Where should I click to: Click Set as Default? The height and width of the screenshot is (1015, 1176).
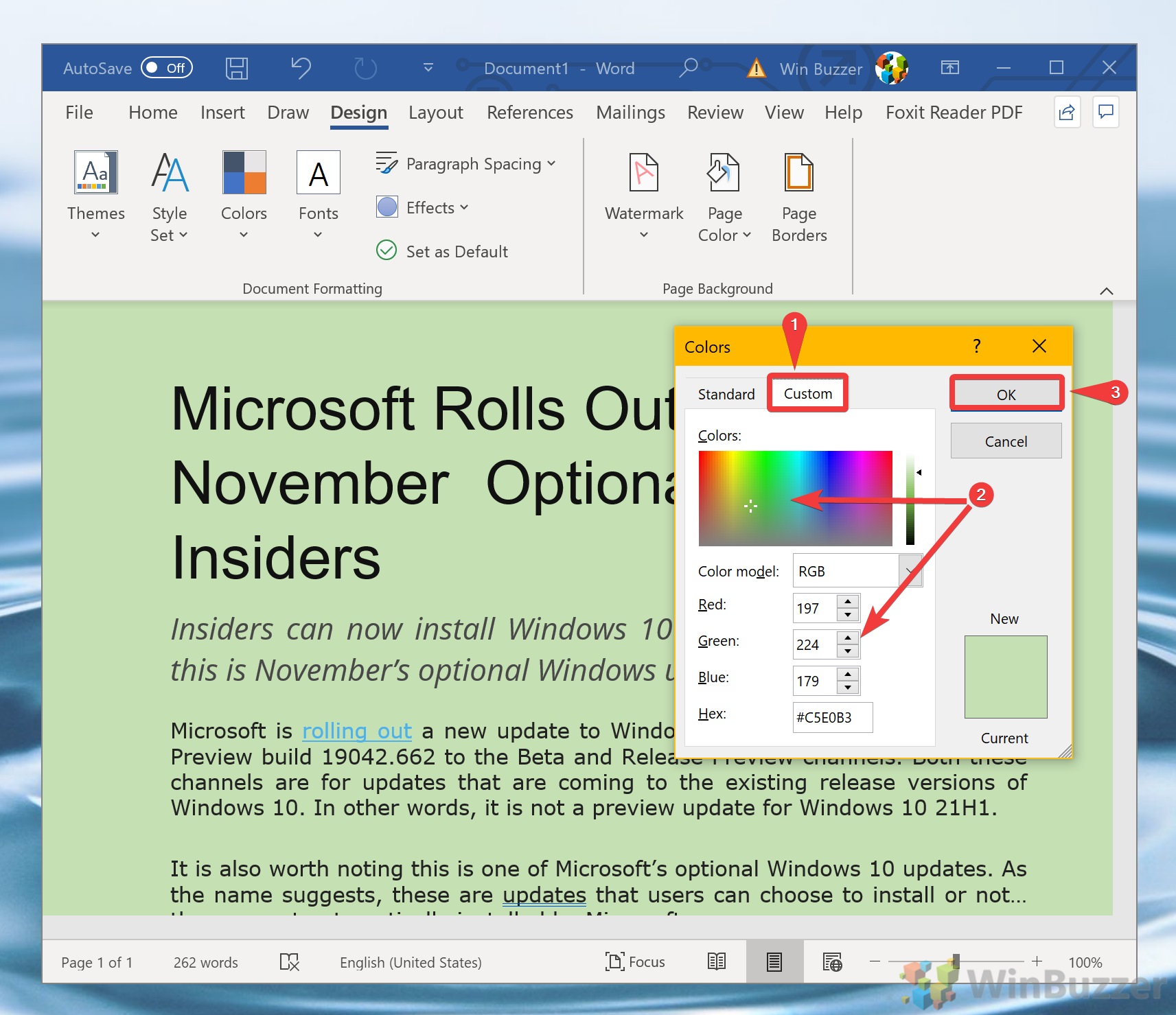pyautogui.click(x=442, y=251)
